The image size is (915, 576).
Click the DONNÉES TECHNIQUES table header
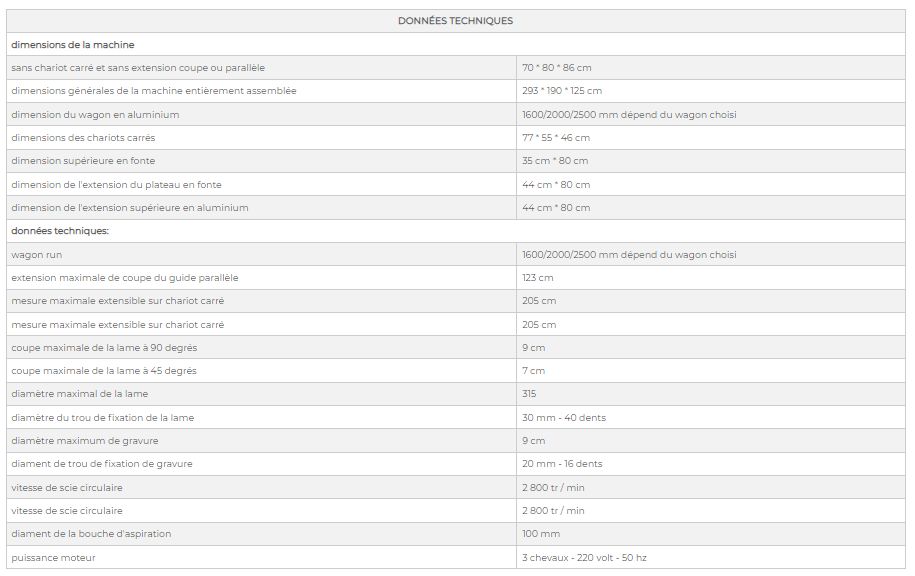[x=455, y=21]
